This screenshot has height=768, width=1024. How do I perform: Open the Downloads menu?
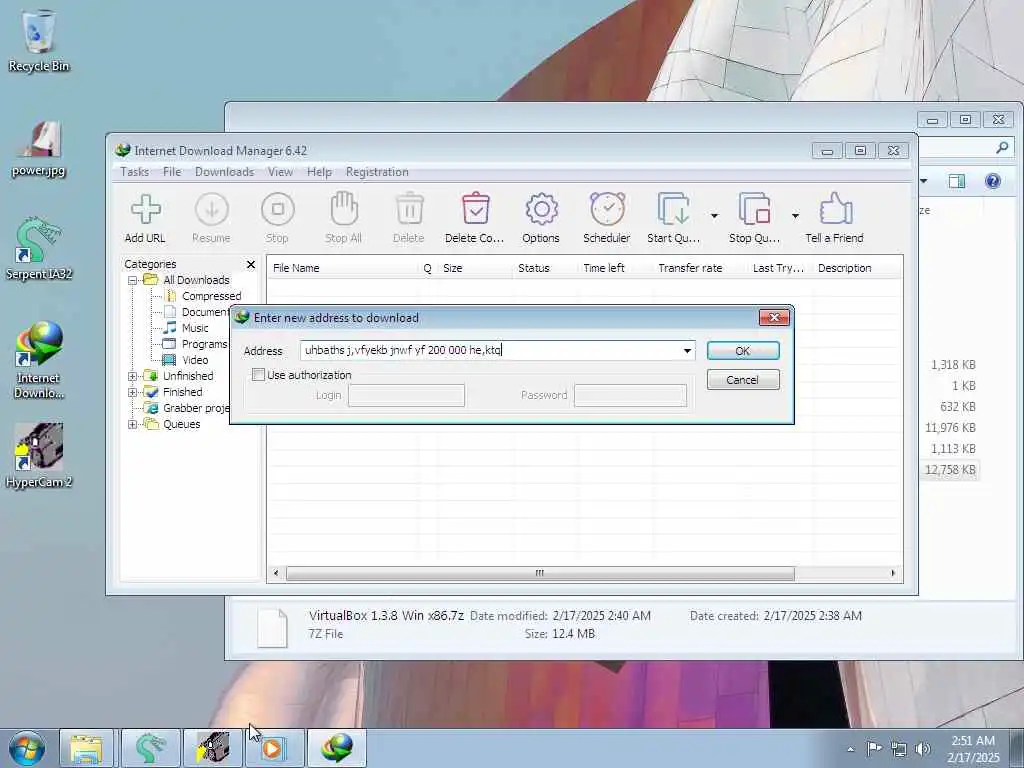point(224,172)
